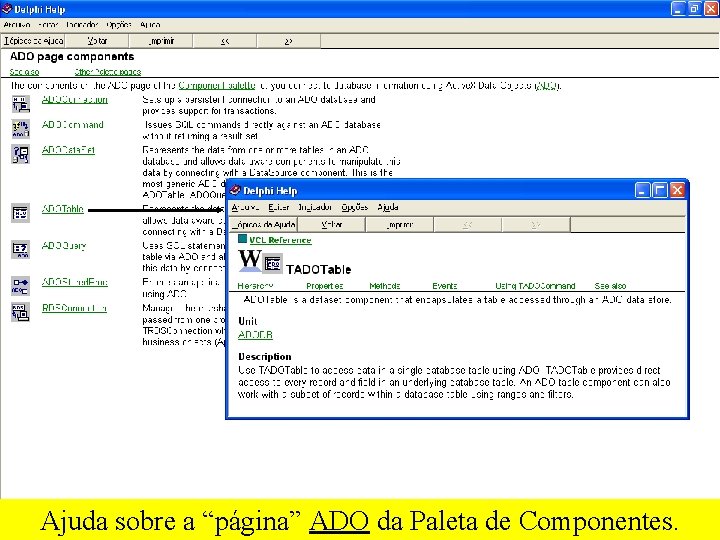Minimize the popup Delphi Help window
The height and width of the screenshot is (540, 720).
pos(642,190)
